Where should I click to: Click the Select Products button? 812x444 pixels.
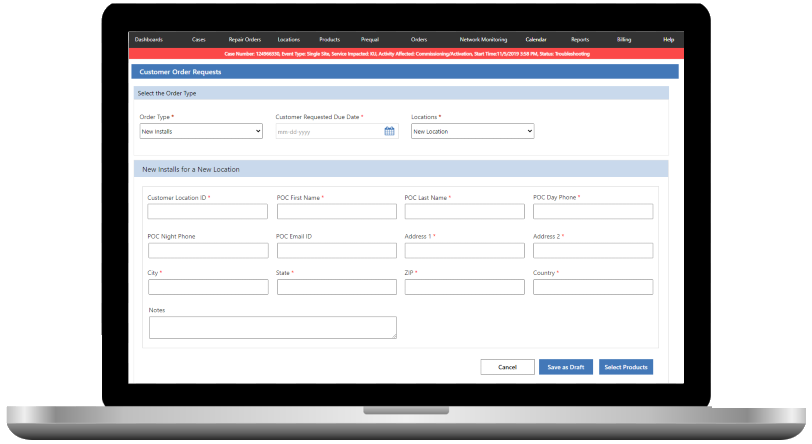click(x=626, y=367)
